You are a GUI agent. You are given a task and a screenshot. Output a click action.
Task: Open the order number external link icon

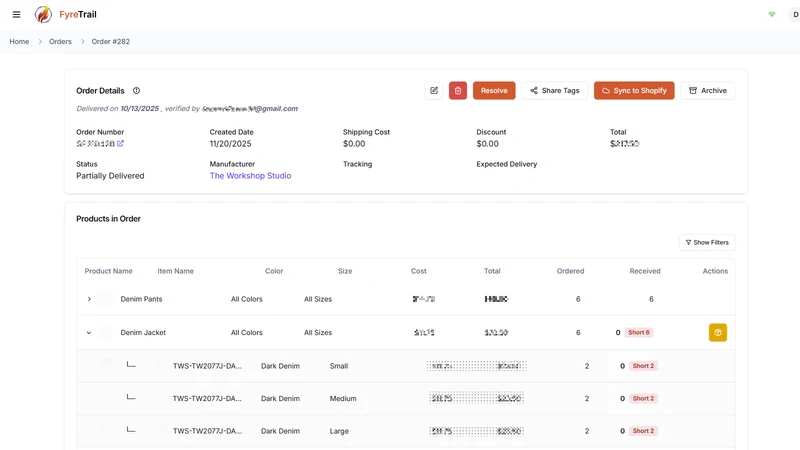point(120,143)
